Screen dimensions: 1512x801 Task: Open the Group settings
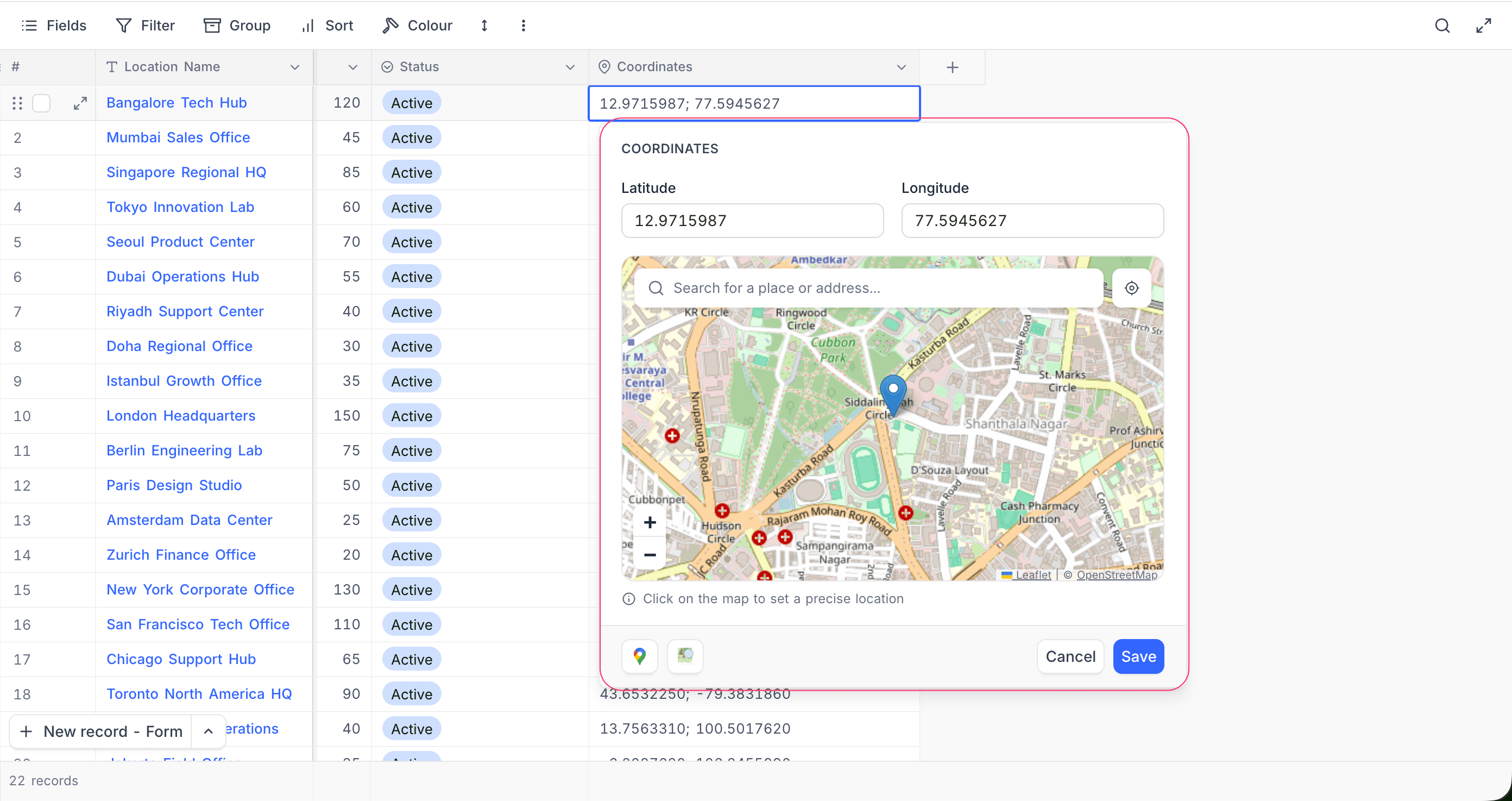(x=237, y=25)
